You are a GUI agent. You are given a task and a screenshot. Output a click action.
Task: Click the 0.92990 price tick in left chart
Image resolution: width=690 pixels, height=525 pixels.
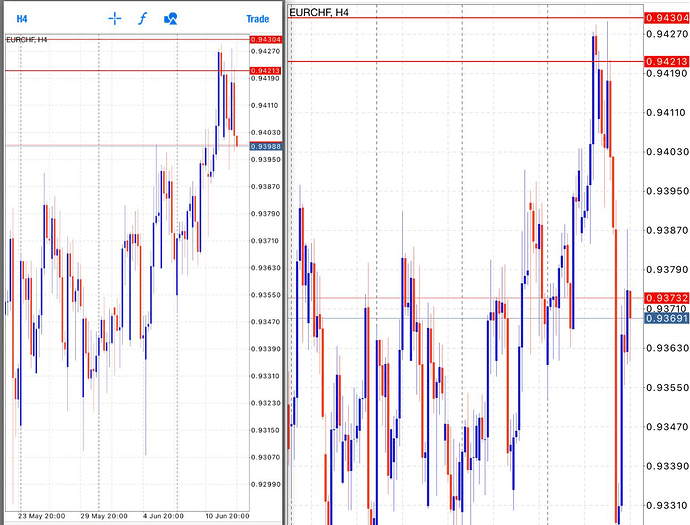[x=265, y=484]
